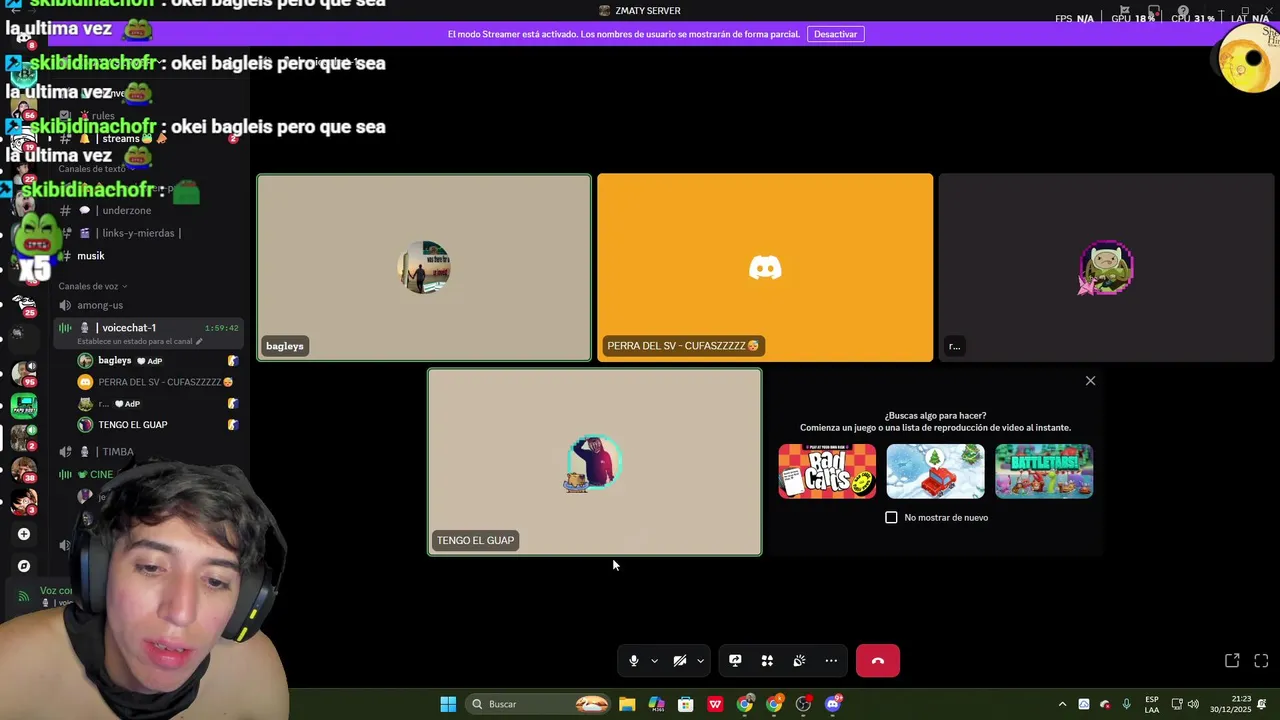Launch the snowy red truck activity

click(x=935, y=471)
